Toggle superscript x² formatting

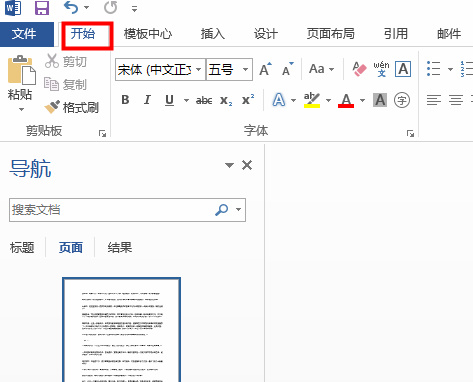248,100
